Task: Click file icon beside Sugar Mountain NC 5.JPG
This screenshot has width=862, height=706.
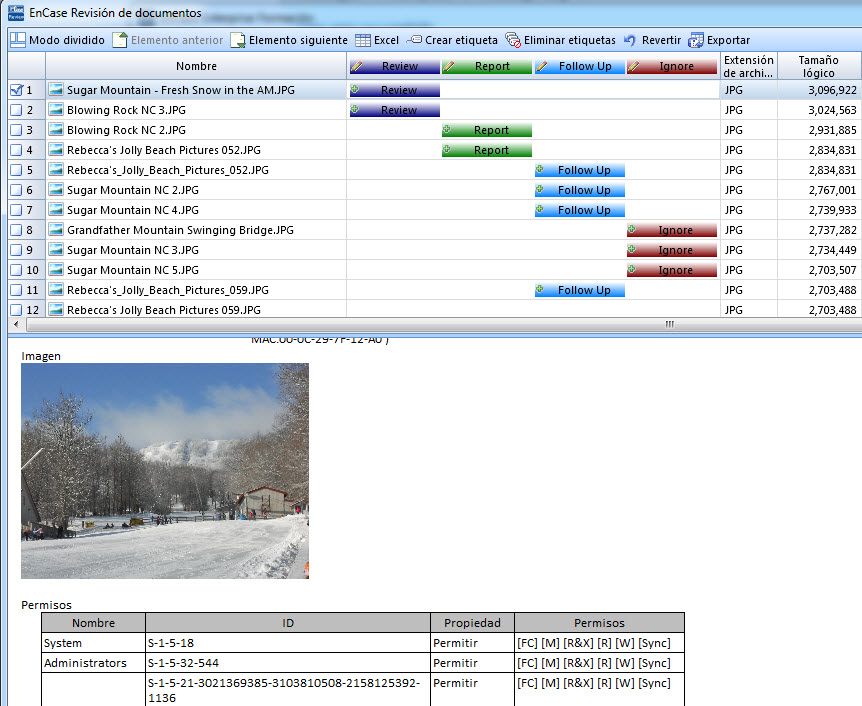Action: (56, 270)
